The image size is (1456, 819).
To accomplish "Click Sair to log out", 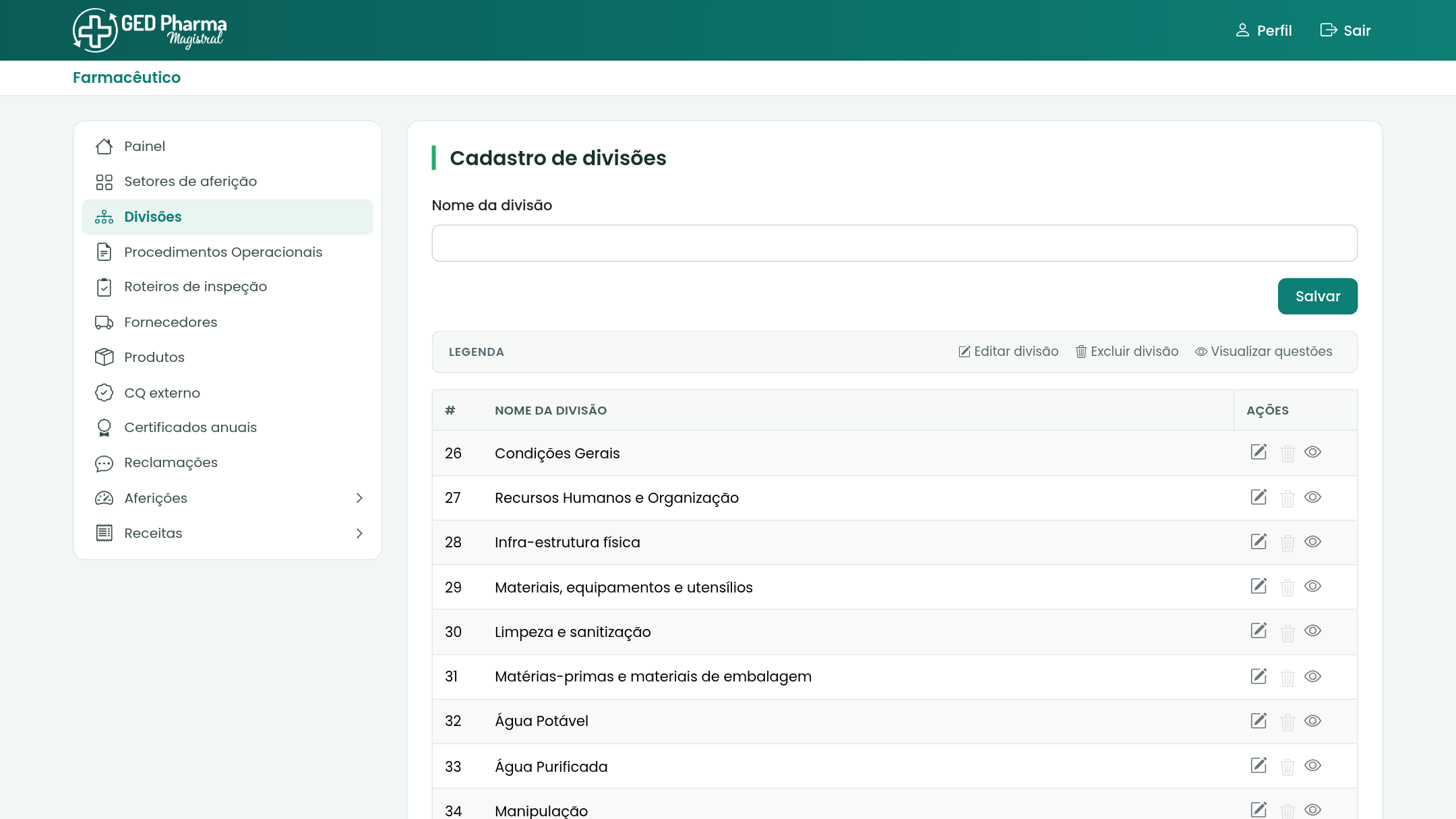I will pos(1345,30).
